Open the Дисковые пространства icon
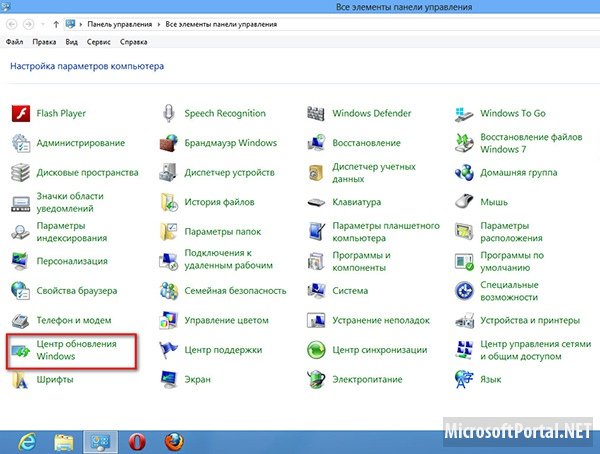Image resolution: width=600 pixels, height=454 pixels. click(x=21, y=173)
